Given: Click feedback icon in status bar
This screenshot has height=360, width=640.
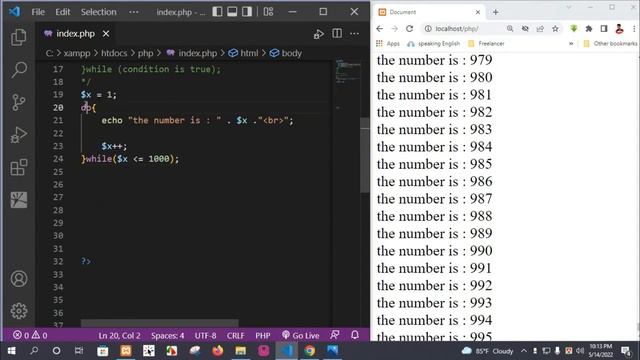Looking at the screenshot, I should [335, 335].
